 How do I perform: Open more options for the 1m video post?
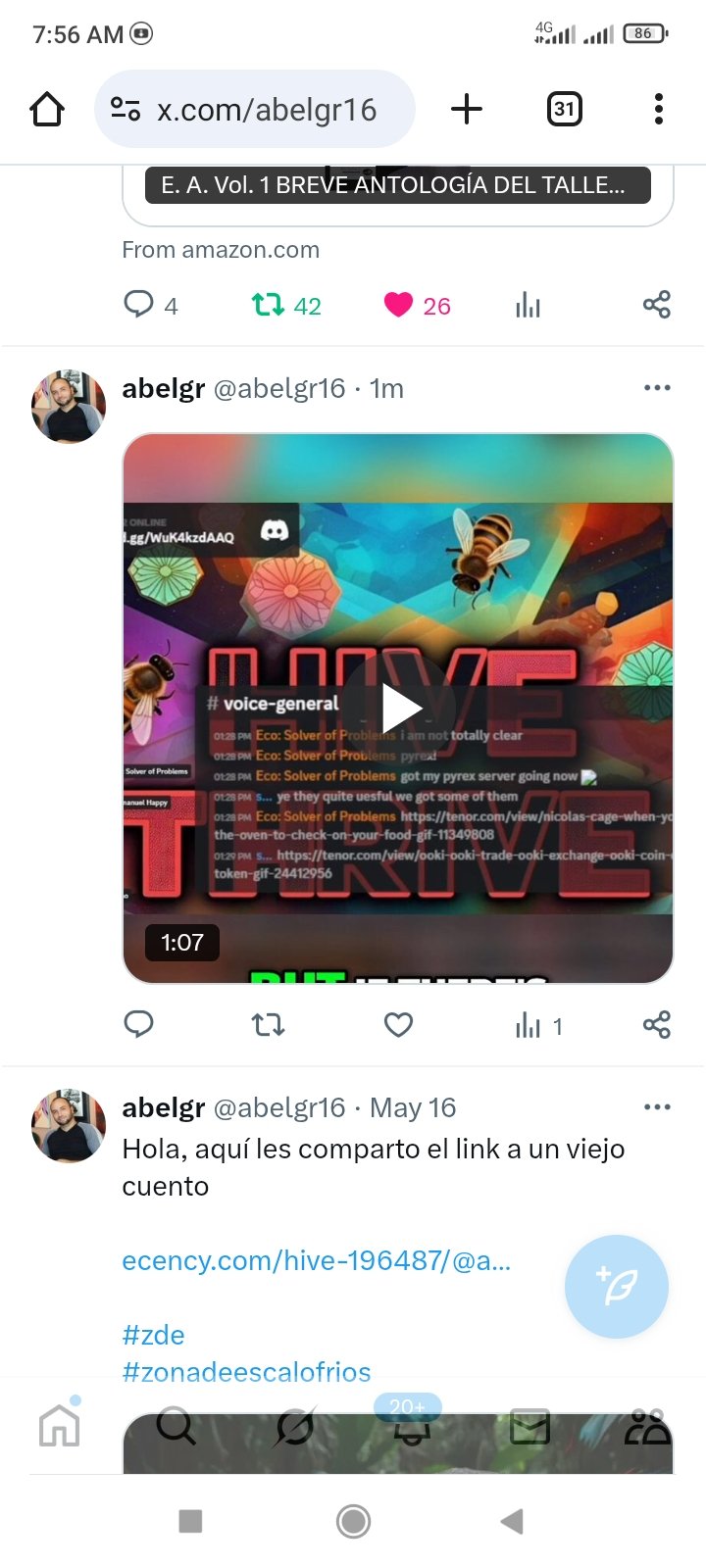[657, 388]
